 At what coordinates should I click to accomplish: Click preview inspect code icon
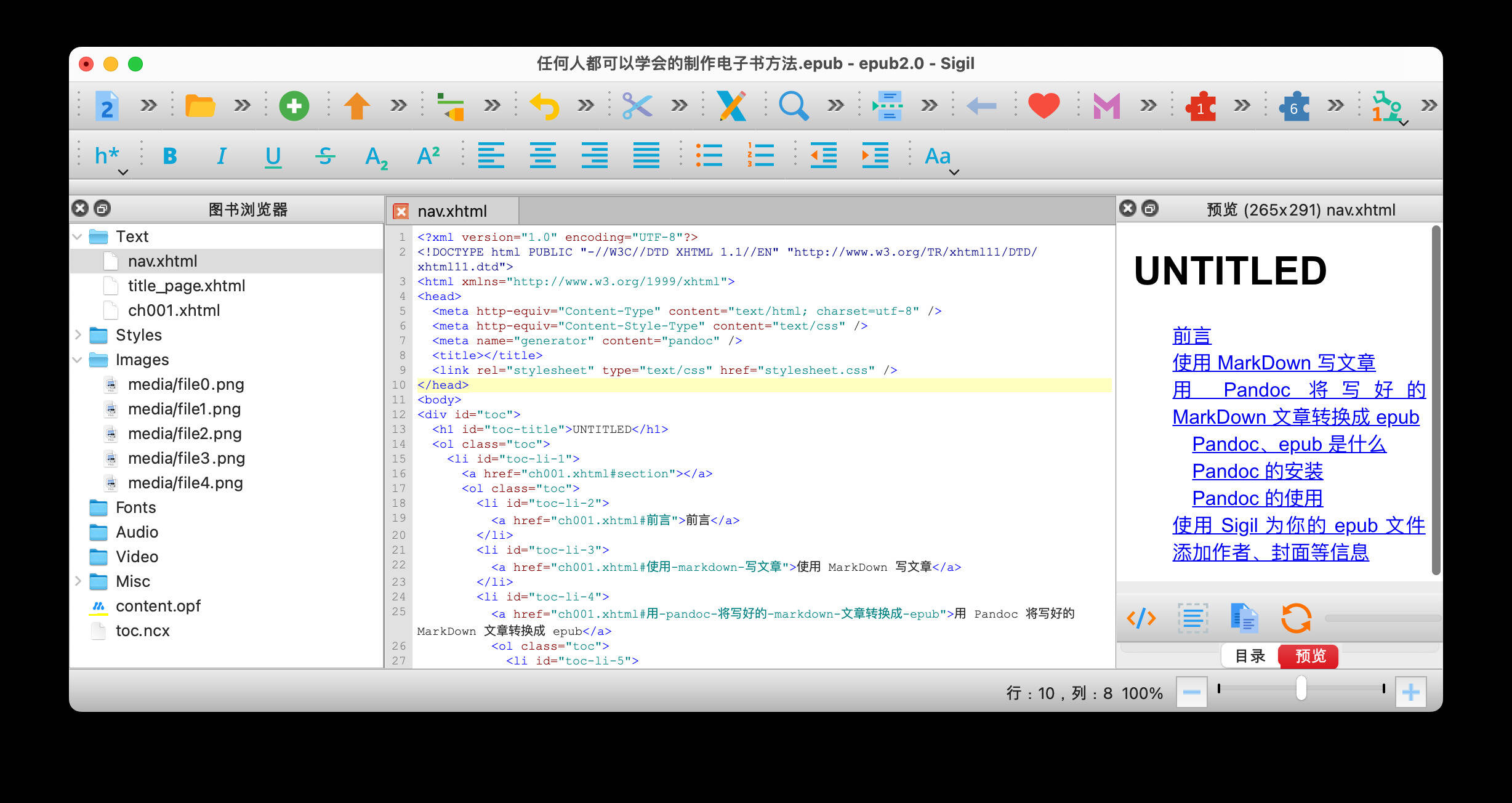tap(1141, 618)
